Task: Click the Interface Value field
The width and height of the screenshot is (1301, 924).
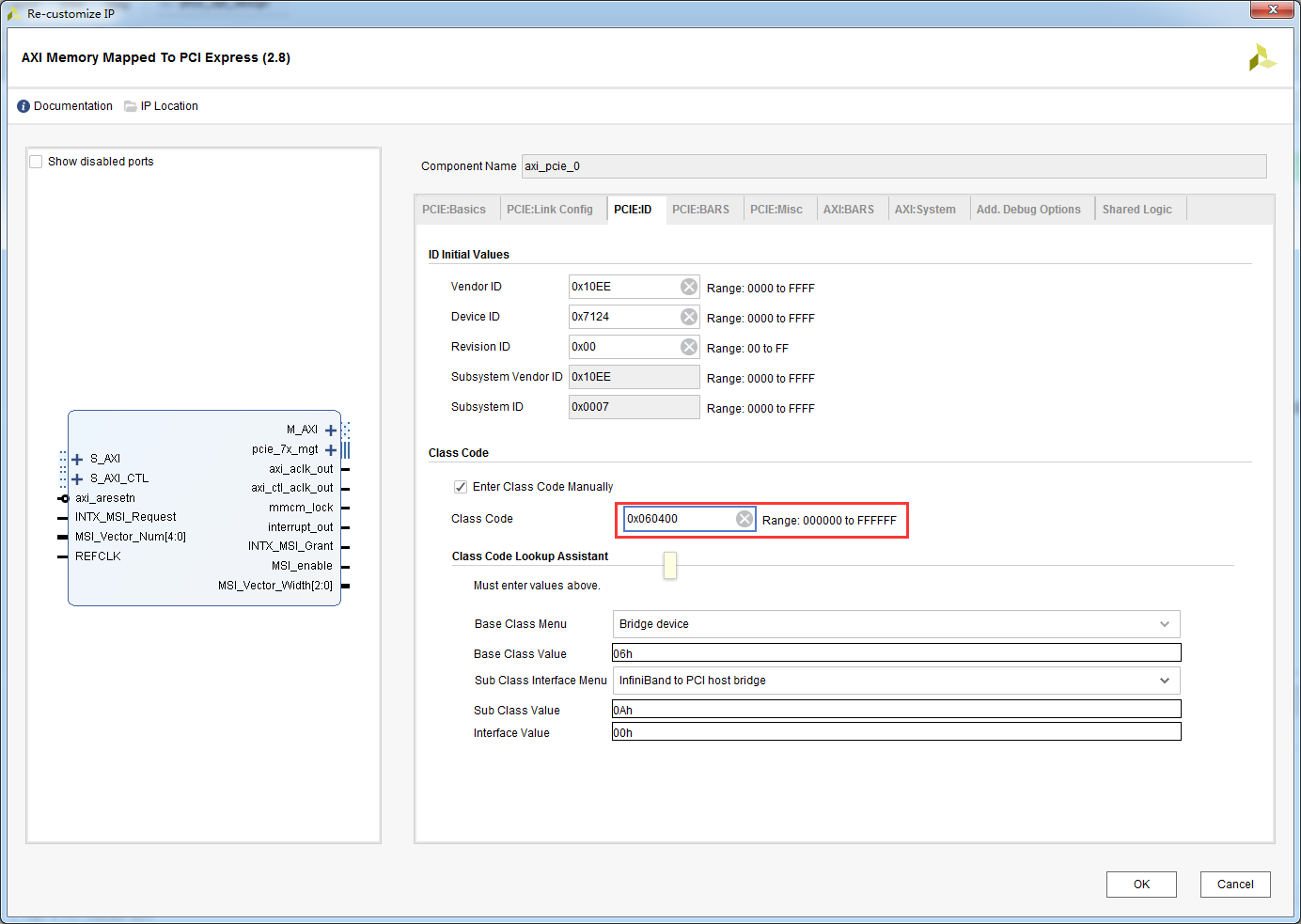Action: click(x=896, y=732)
